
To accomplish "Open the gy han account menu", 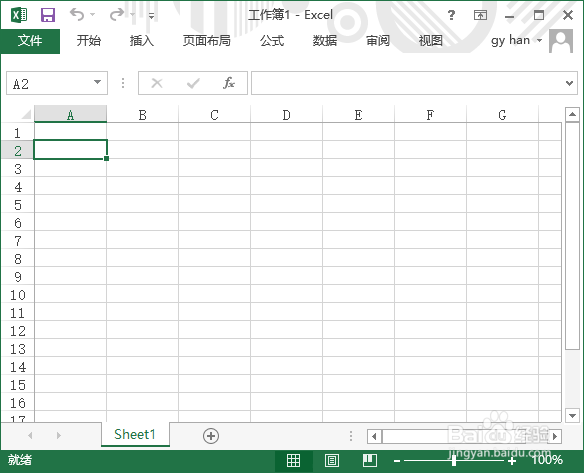I will (x=516, y=40).
